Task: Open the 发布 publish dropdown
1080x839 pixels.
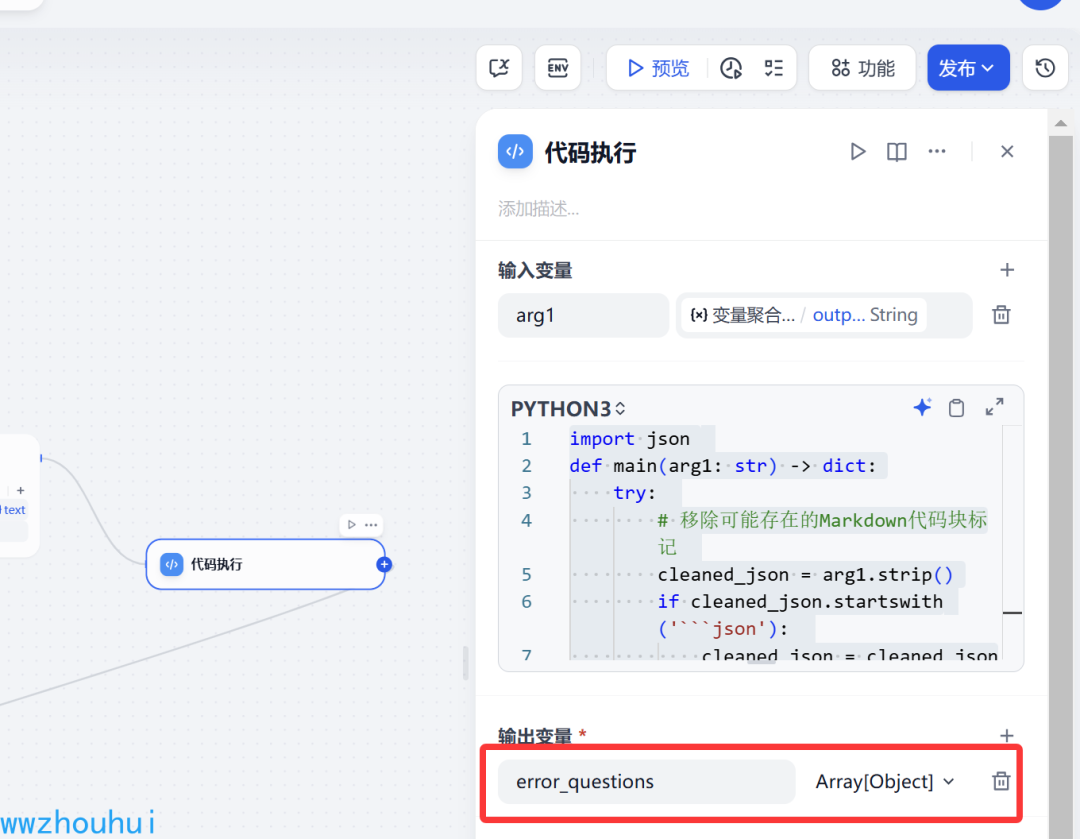Action: [x=968, y=68]
